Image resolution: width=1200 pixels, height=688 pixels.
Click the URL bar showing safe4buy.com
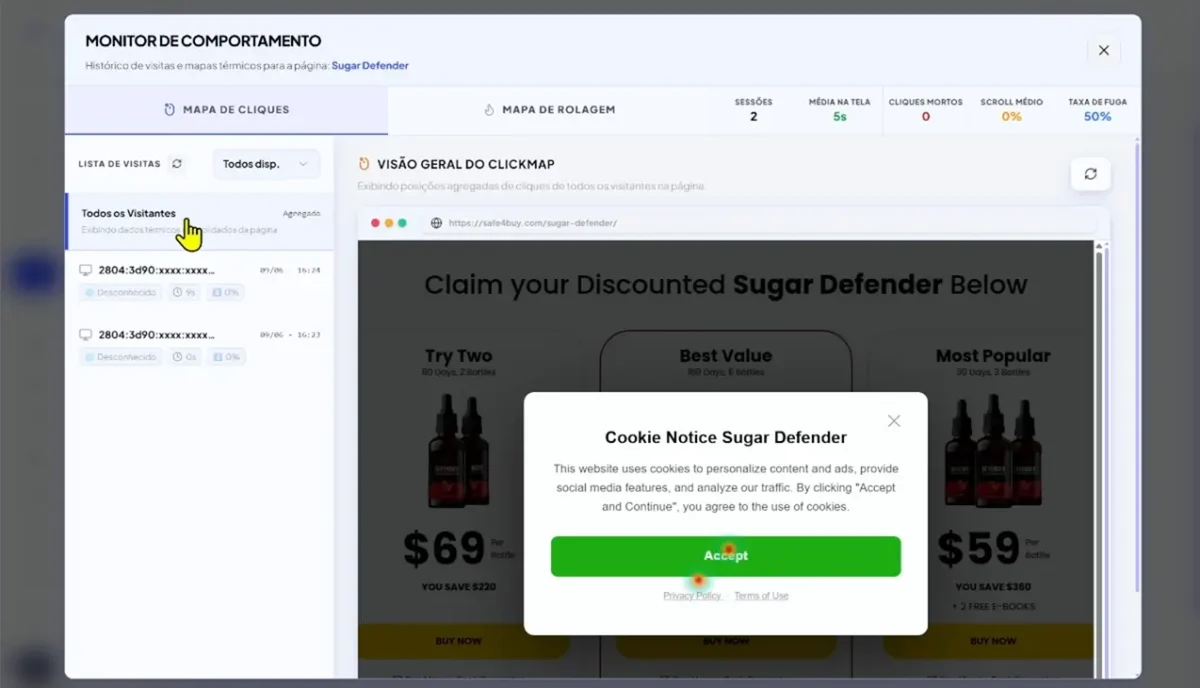point(759,223)
